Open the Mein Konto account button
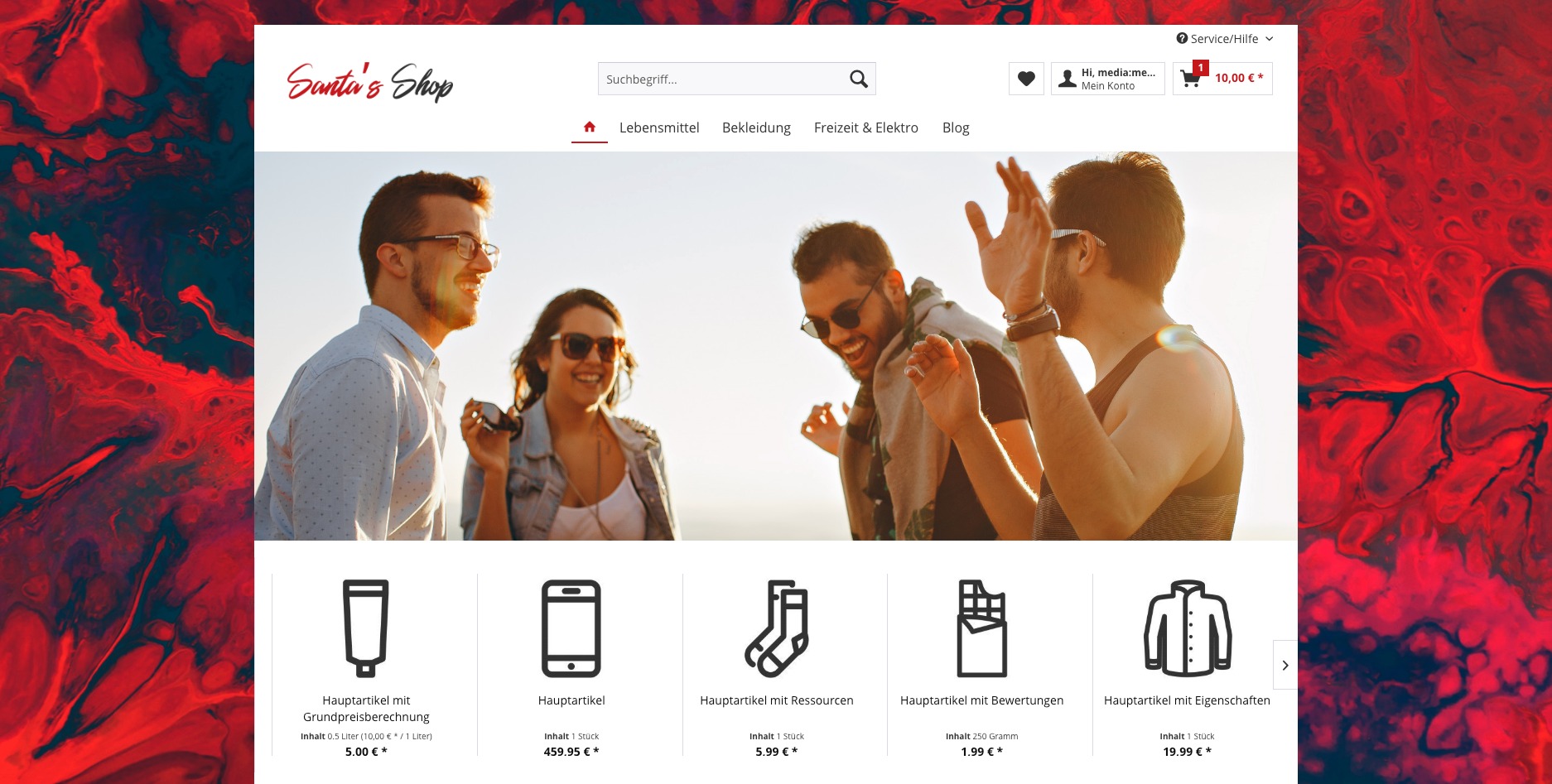This screenshot has width=1552, height=784. click(1108, 79)
